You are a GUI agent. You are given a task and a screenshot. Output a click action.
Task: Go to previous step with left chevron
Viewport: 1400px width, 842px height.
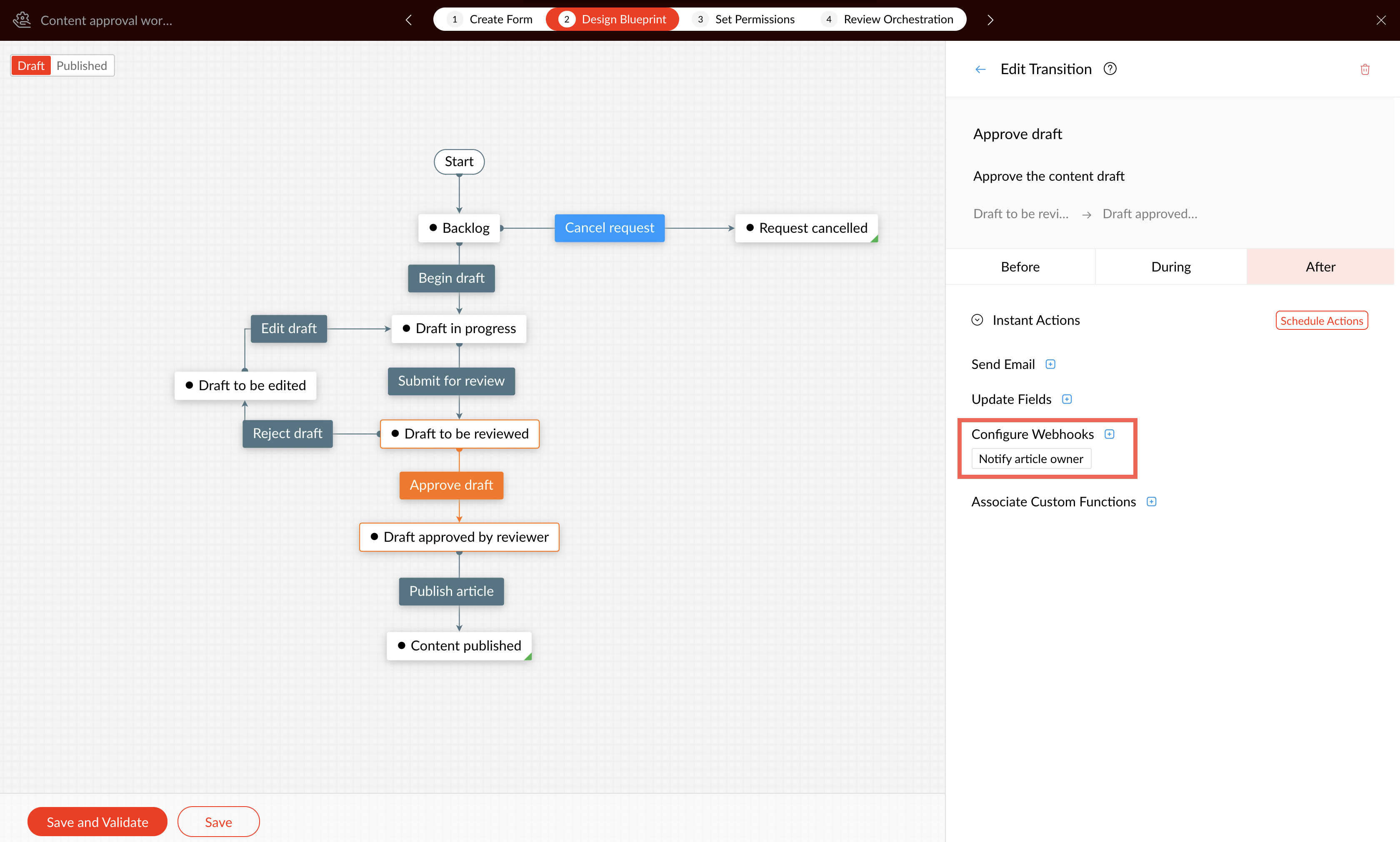point(409,20)
